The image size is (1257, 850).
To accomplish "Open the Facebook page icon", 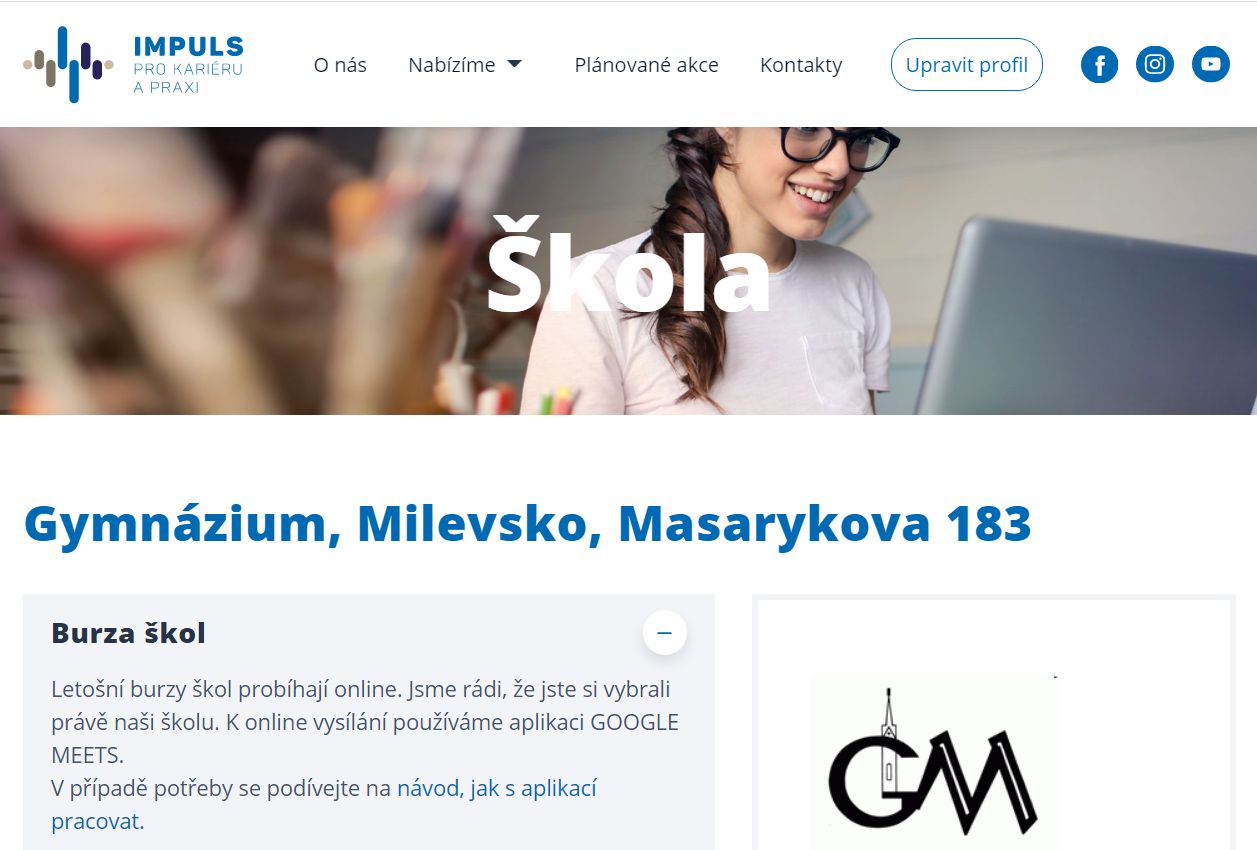I will tap(1099, 65).
